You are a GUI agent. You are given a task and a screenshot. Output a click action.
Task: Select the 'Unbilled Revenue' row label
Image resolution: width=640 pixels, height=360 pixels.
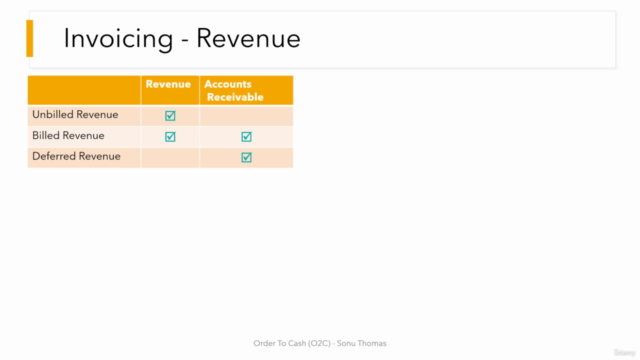[x=75, y=115]
